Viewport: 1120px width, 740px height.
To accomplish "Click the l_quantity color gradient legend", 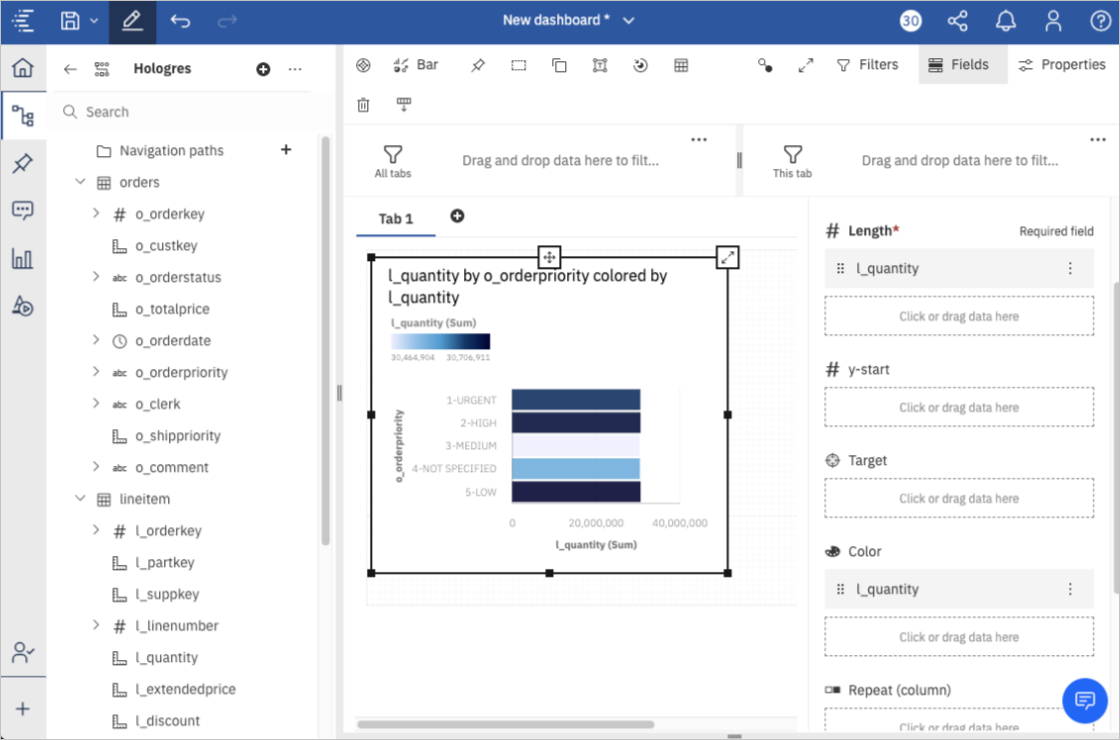I will (441, 341).
